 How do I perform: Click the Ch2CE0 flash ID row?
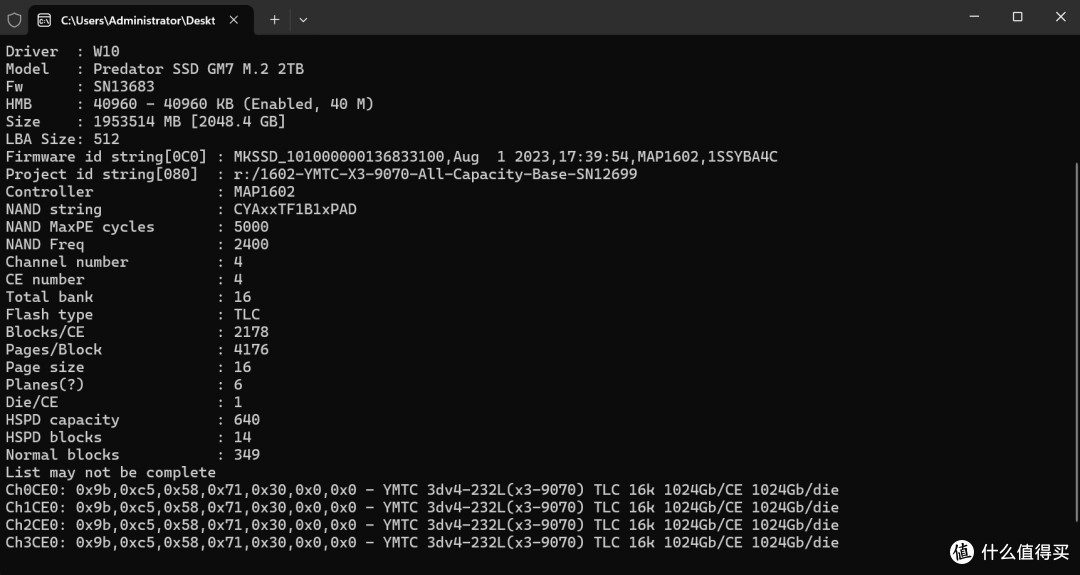[x=422, y=525]
